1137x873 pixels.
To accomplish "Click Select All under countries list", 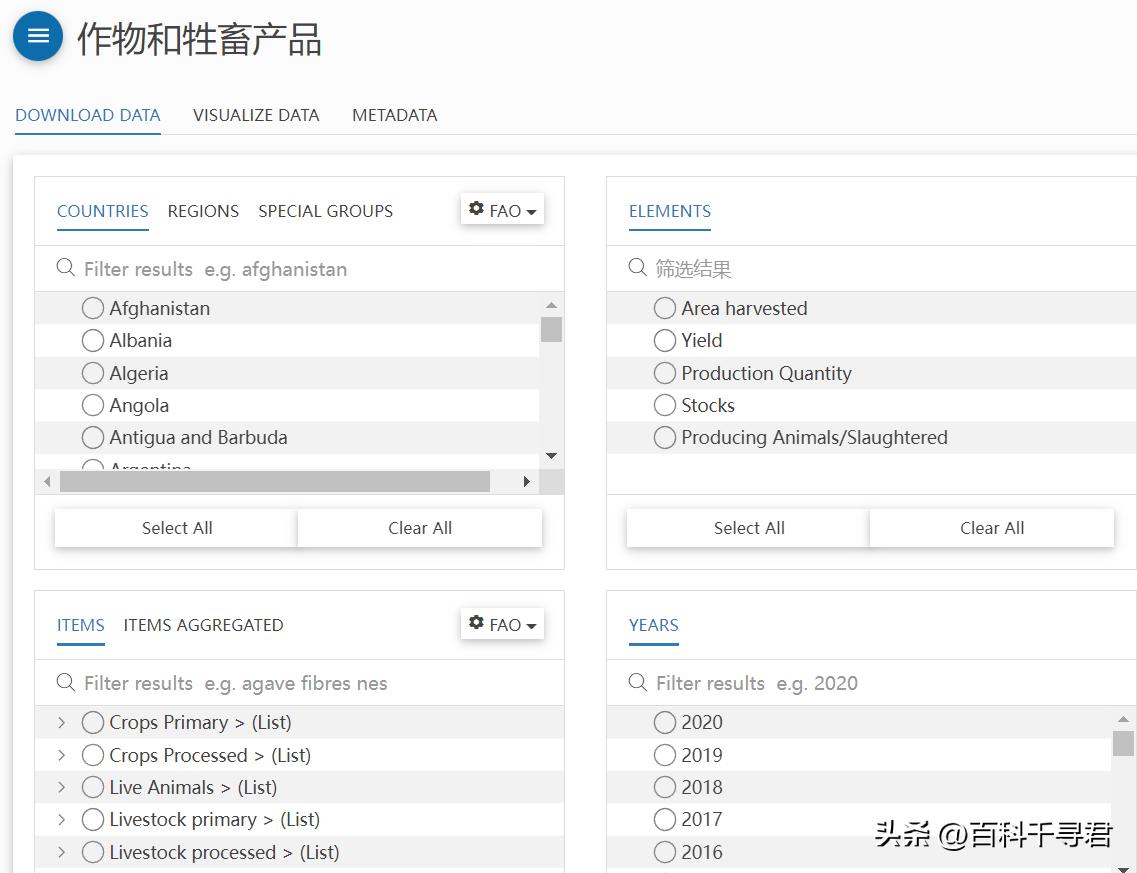I will click(177, 528).
